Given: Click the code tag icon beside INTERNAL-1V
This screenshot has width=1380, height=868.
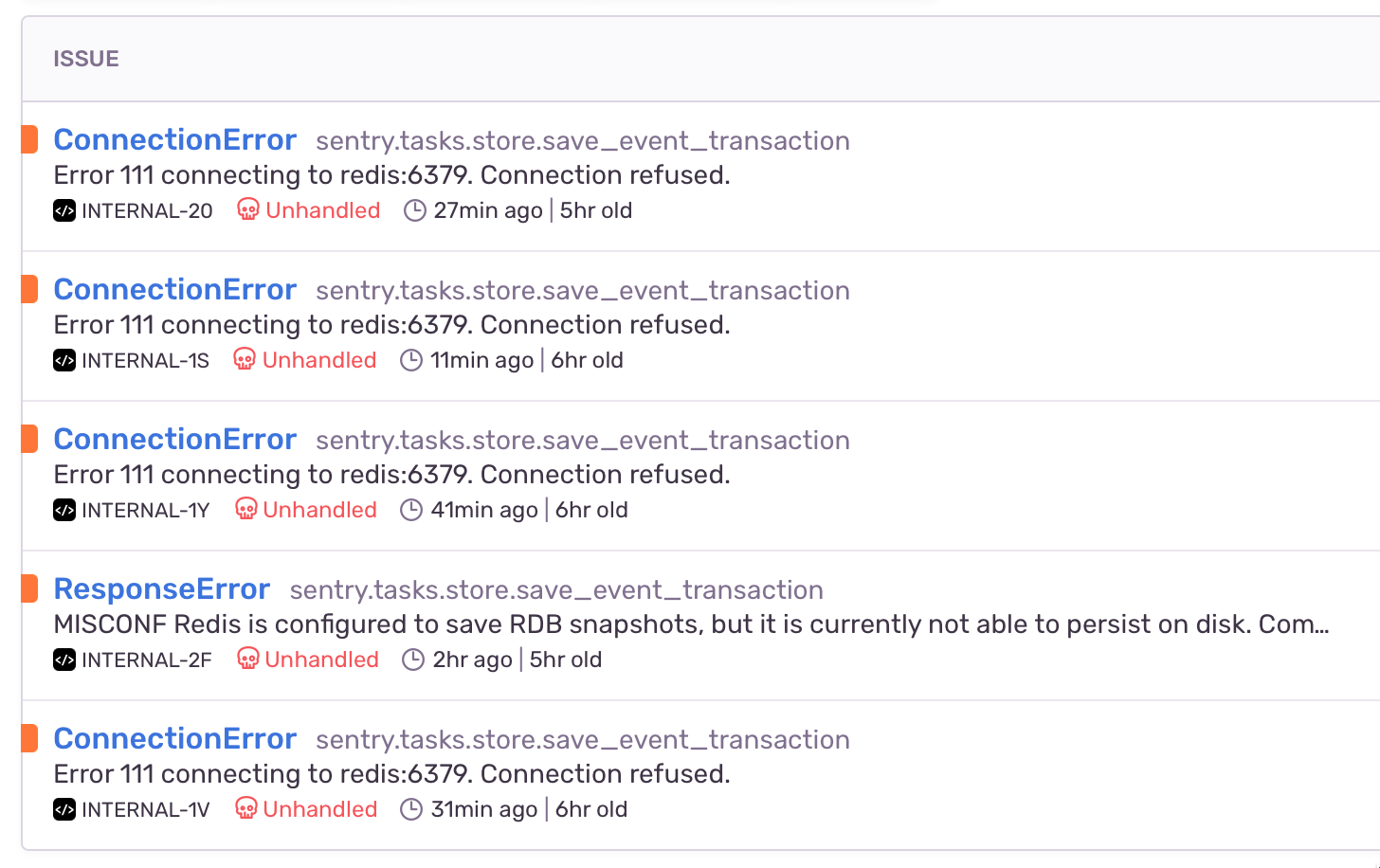Looking at the screenshot, I should click(63, 808).
